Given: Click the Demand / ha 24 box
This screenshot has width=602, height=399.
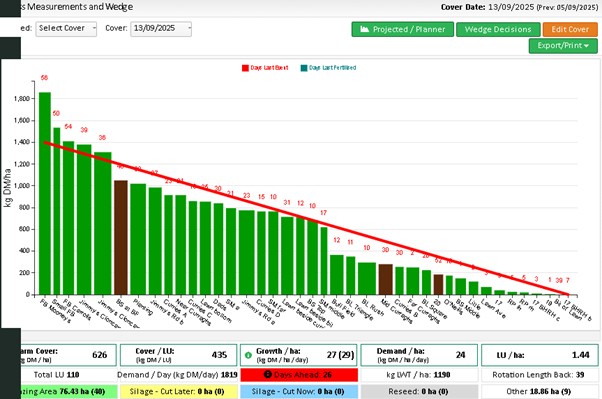Looking at the screenshot, I should [419, 355].
